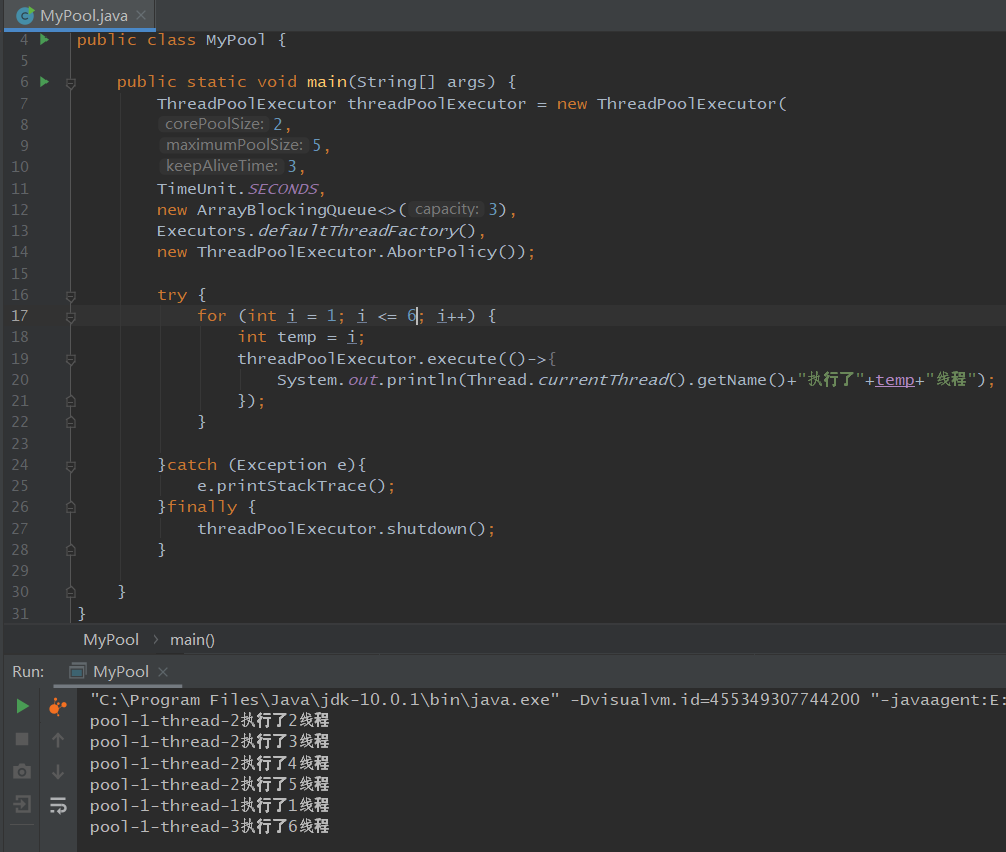Click the println call on line 20
The width and height of the screenshot is (1006, 852).
(x=421, y=380)
